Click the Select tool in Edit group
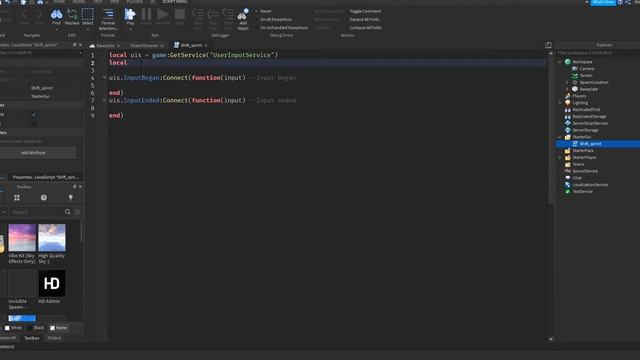640x360 pixels. (x=87, y=17)
